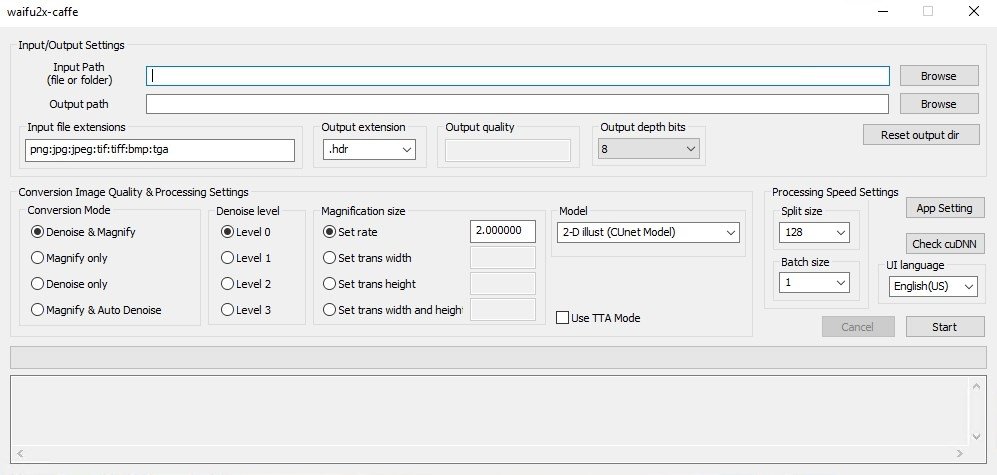The height and width of the screenshot is (475, 997).
Task: Choose denoise Level 3
Action: (x=245, y=310)
